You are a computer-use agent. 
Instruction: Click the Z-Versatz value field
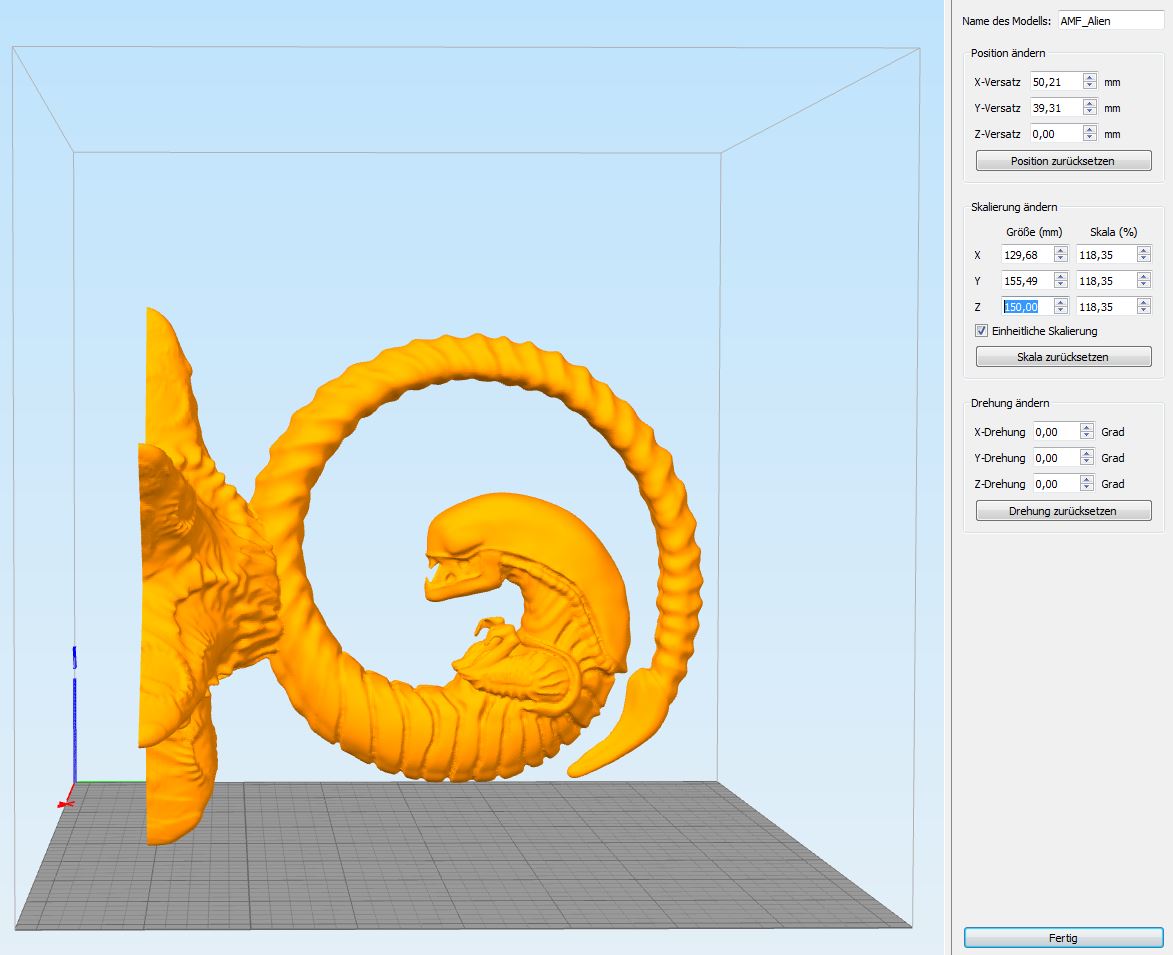[x=1056, y=134]
